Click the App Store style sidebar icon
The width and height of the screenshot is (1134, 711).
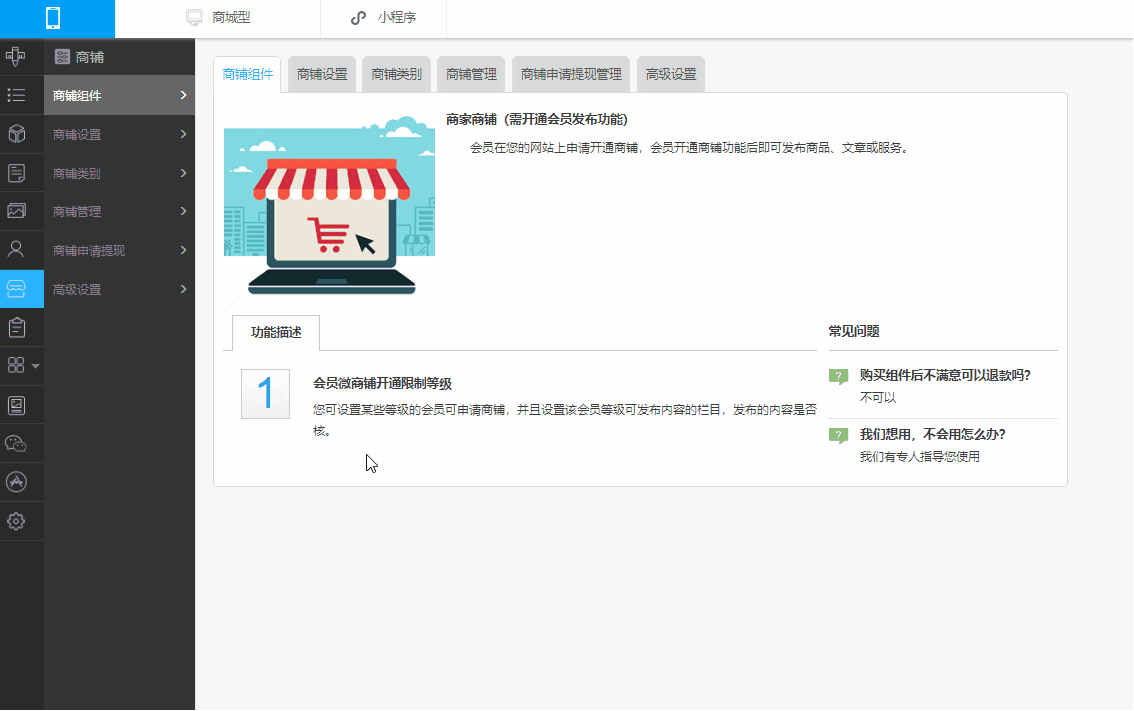click(x=17, y=482)
